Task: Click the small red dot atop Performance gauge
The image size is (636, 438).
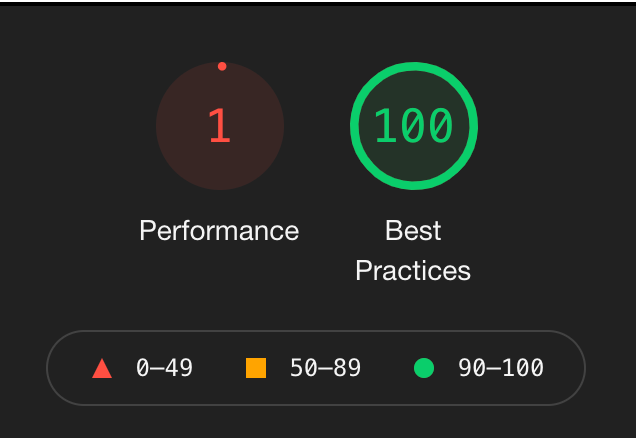Action: click(222, 66)
